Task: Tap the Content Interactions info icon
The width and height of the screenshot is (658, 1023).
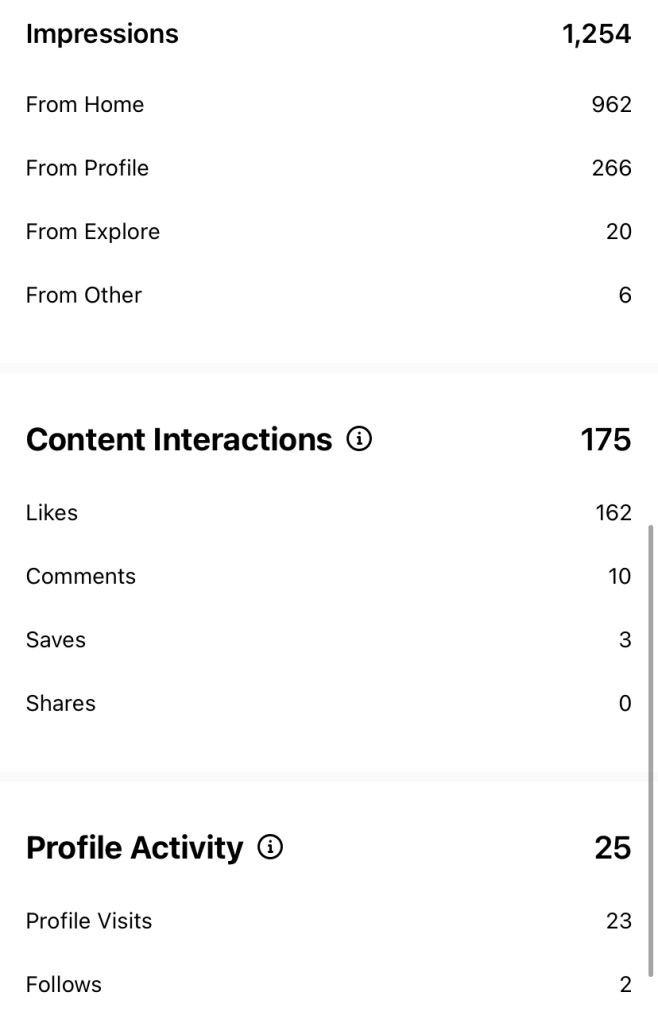Action: pos(359,439)
